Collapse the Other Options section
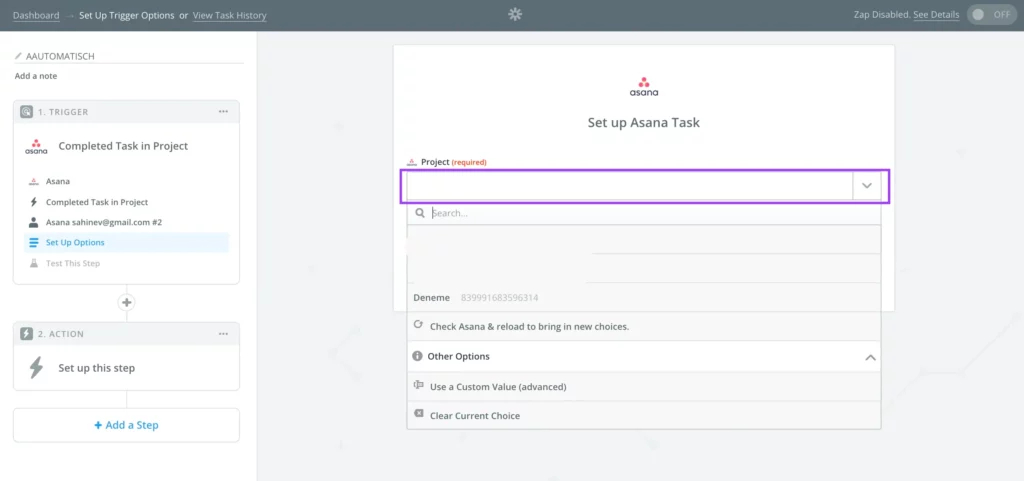Viewport: 1024px width, 481px height. click(870, 357)
